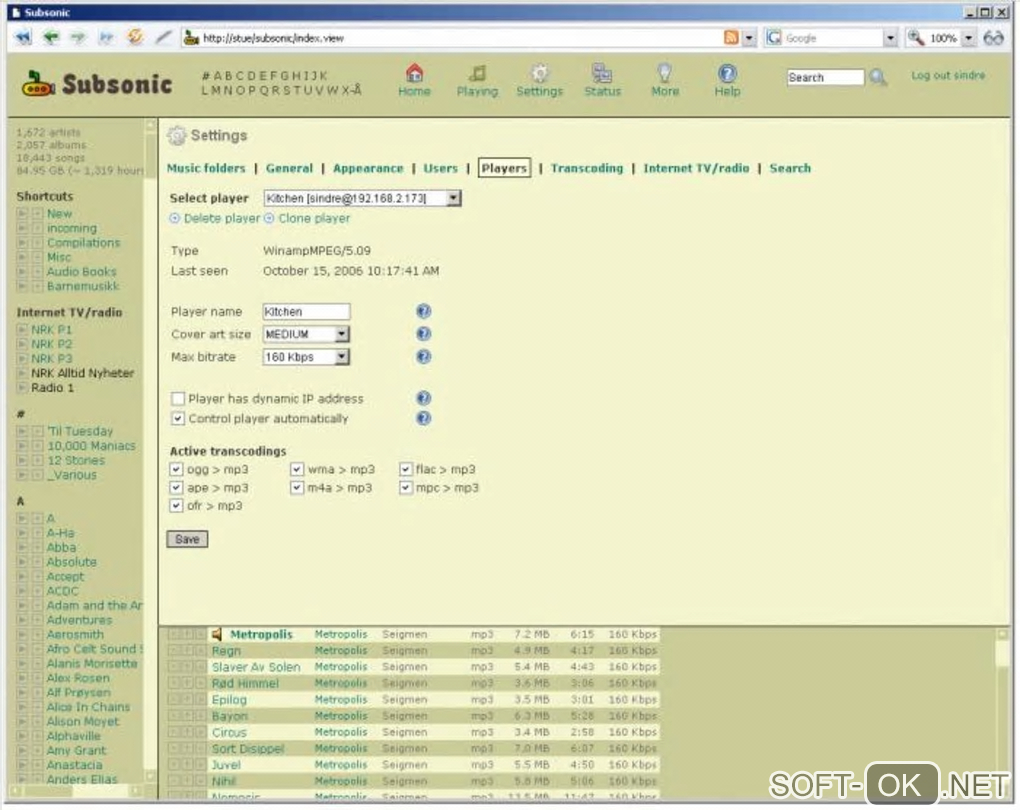Uncheck wma > mp3 transcoding
Viewport: 1020px width, 810px height.
pyautogui.click(x=297, y=469)
